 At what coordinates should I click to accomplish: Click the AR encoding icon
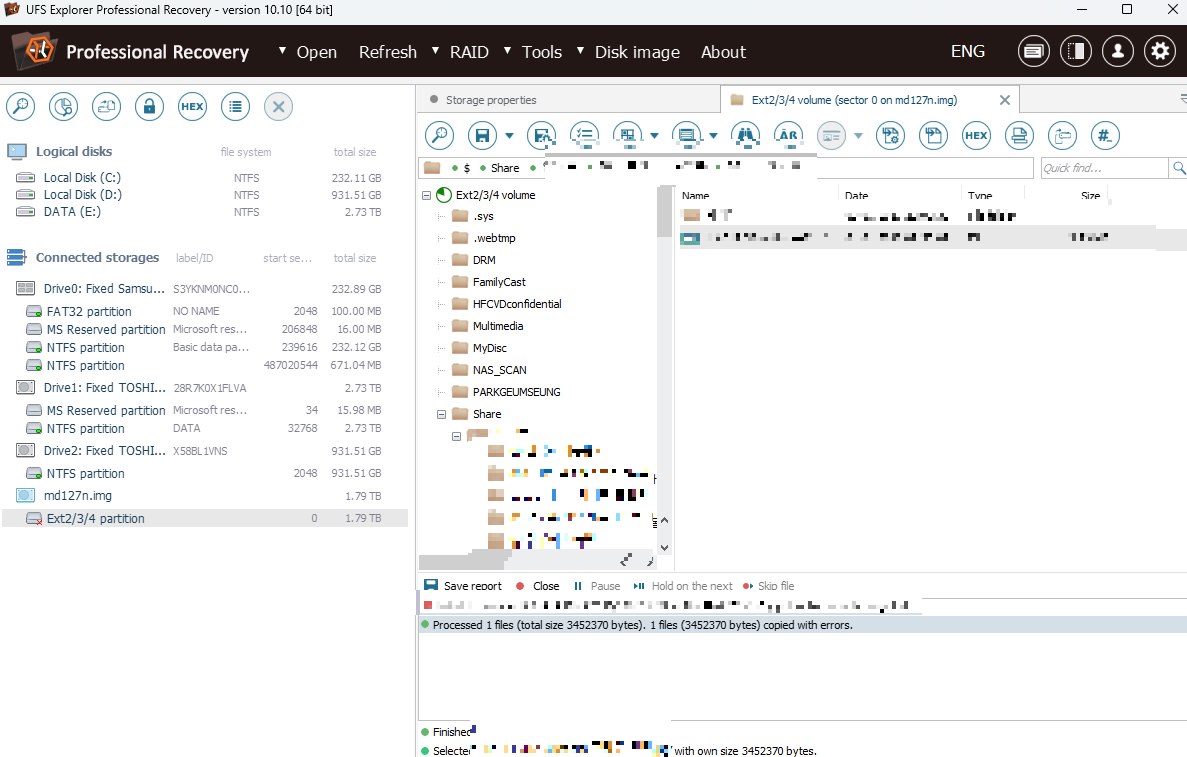tap(788, 136)
